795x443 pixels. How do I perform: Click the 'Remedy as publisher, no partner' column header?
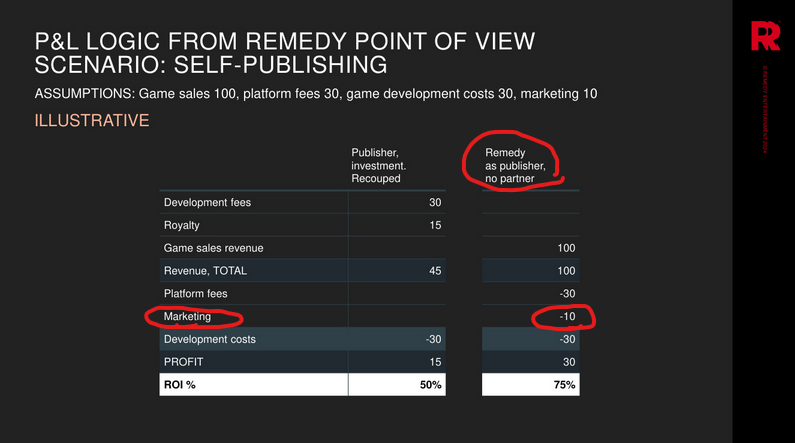coord(515,166)
